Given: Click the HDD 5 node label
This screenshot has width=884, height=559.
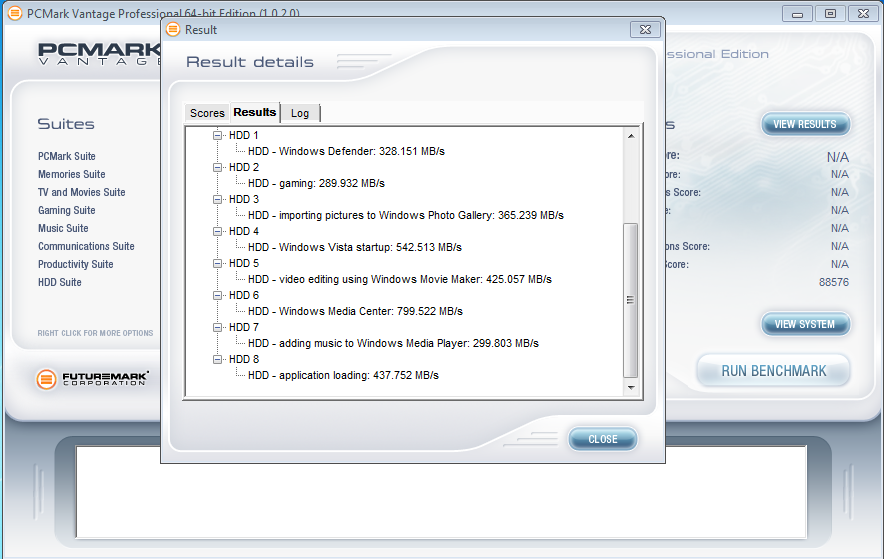Looking at the screenshot, I should click(244, 263).
